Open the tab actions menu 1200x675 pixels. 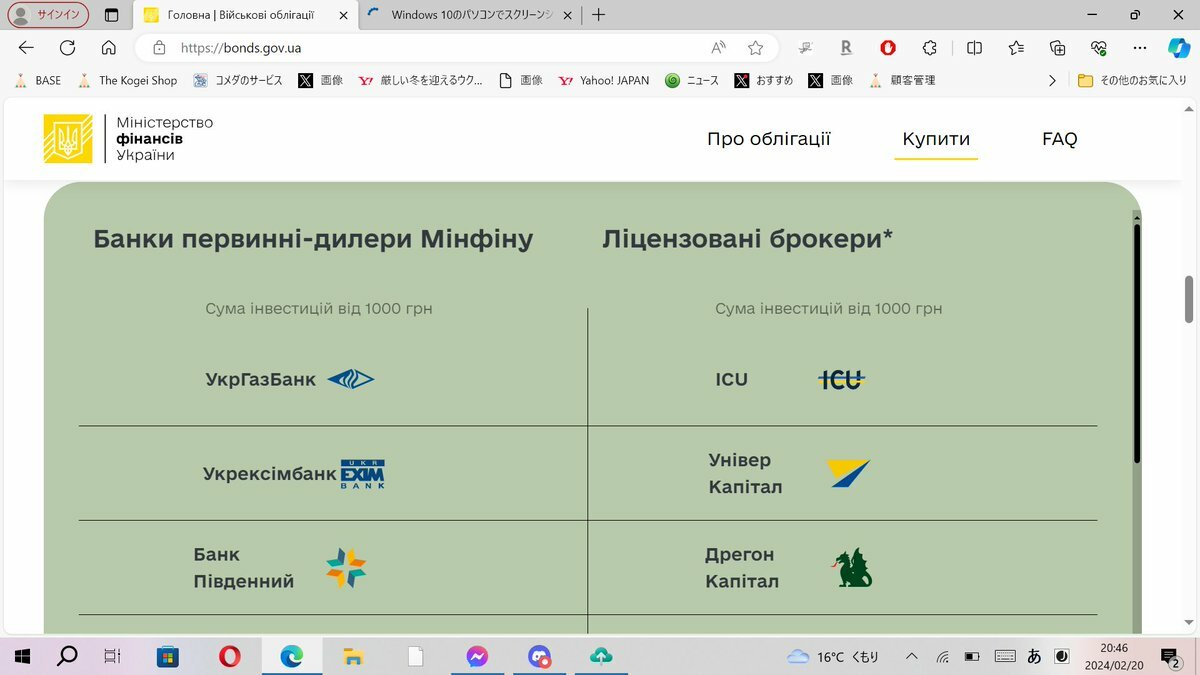click(111, 15)
